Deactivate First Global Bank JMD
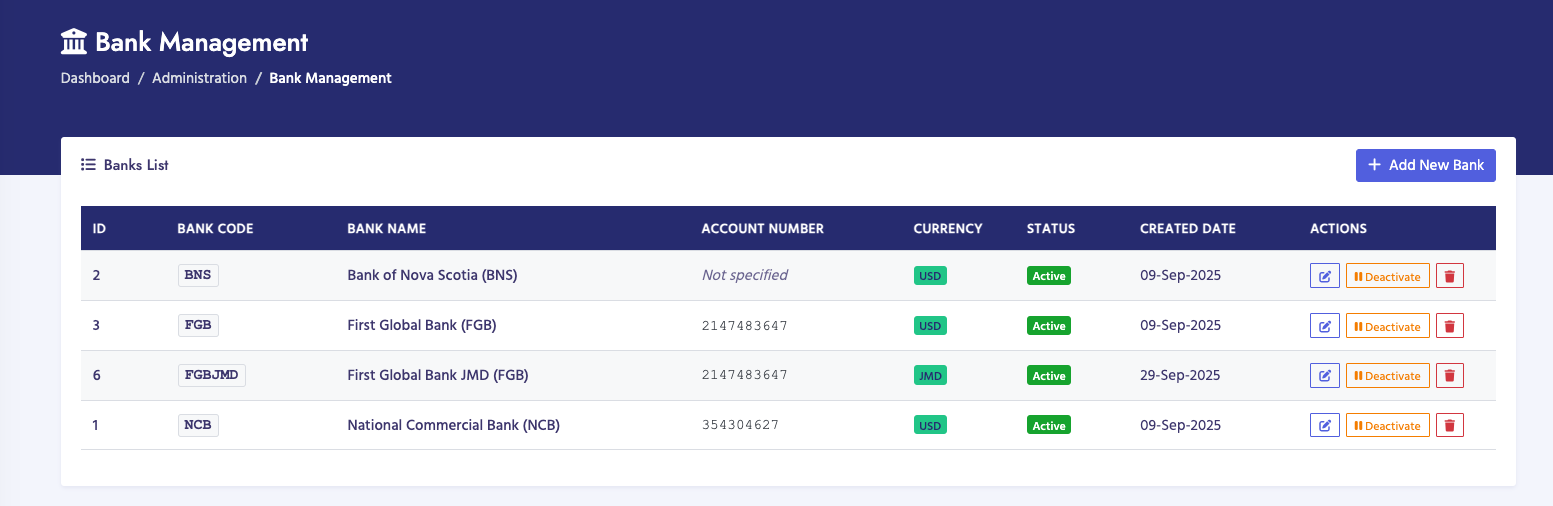The image size is (1553, 506). (1387, 376)
